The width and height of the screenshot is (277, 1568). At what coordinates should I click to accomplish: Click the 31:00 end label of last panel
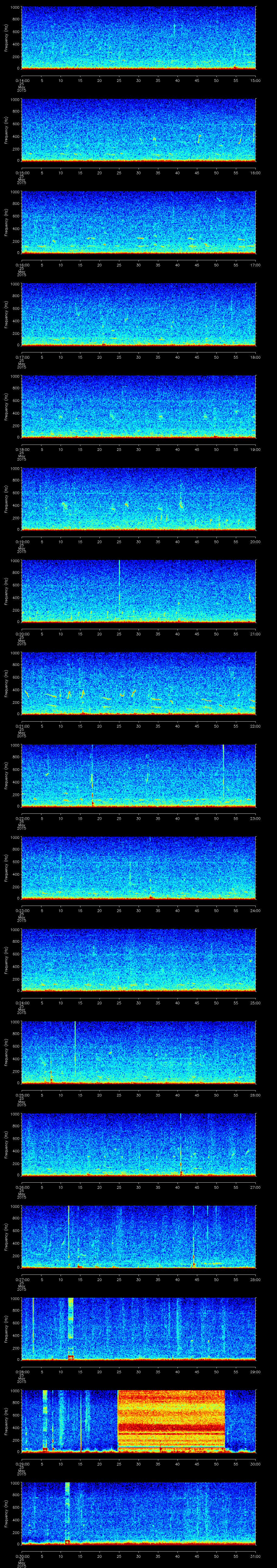tap(256, 1556)
